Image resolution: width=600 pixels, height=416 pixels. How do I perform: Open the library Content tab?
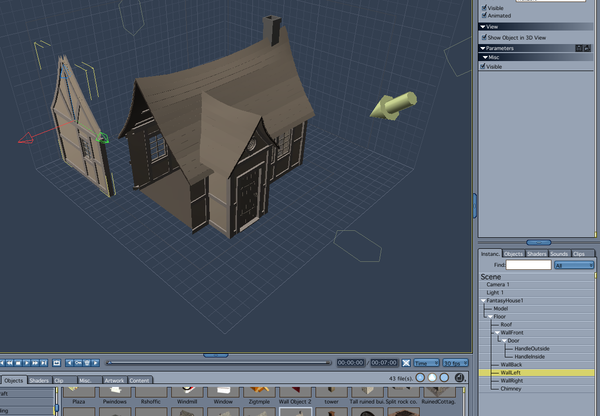click(x=139, y=380)
